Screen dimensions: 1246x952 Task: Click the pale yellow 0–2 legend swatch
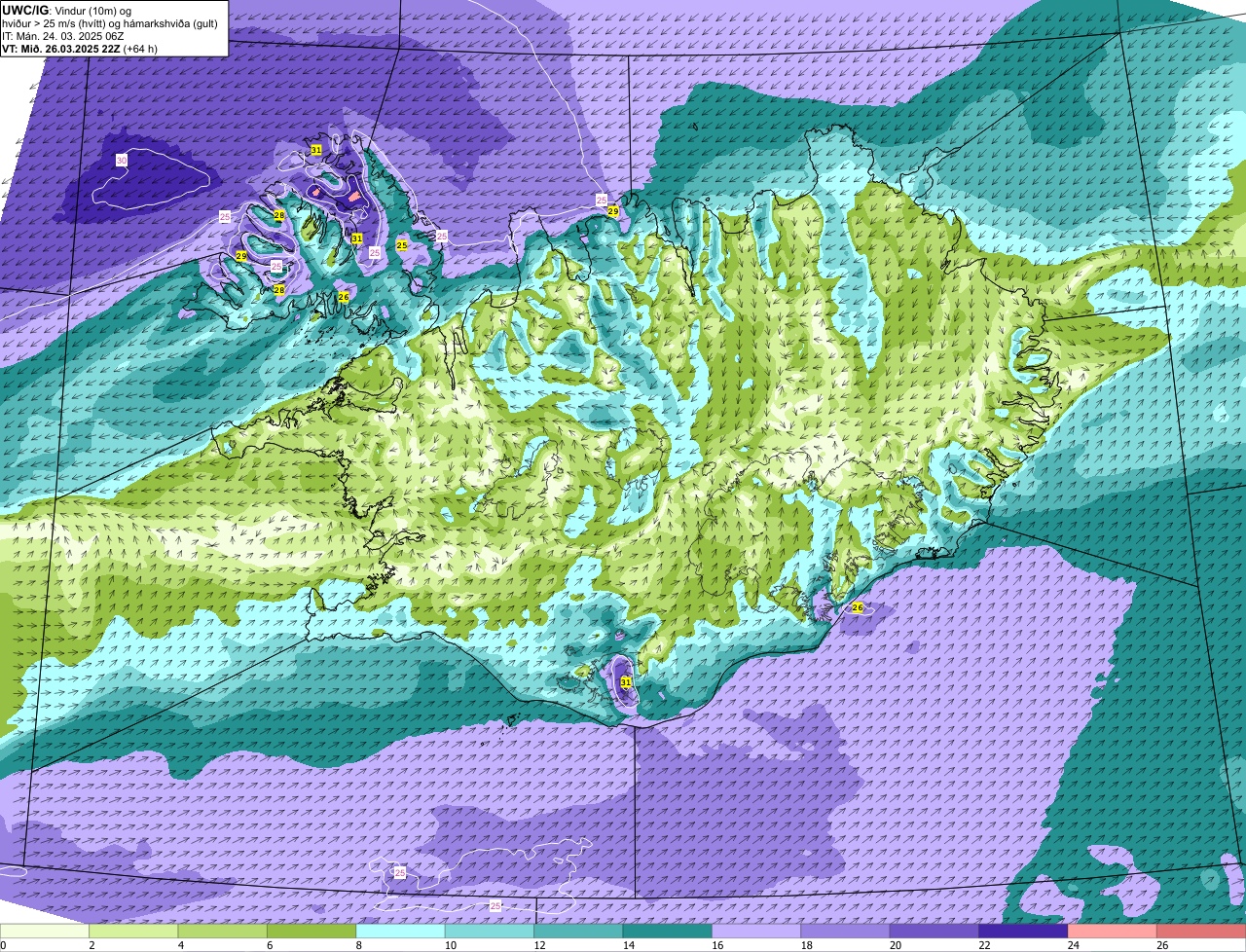(45, 932)
